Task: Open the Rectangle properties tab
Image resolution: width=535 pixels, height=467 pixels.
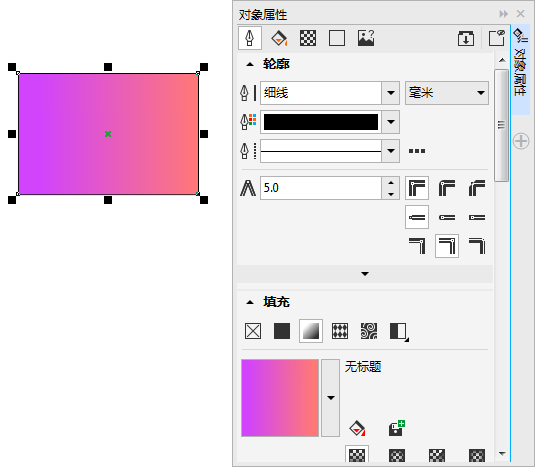Action: click(337, 38)
